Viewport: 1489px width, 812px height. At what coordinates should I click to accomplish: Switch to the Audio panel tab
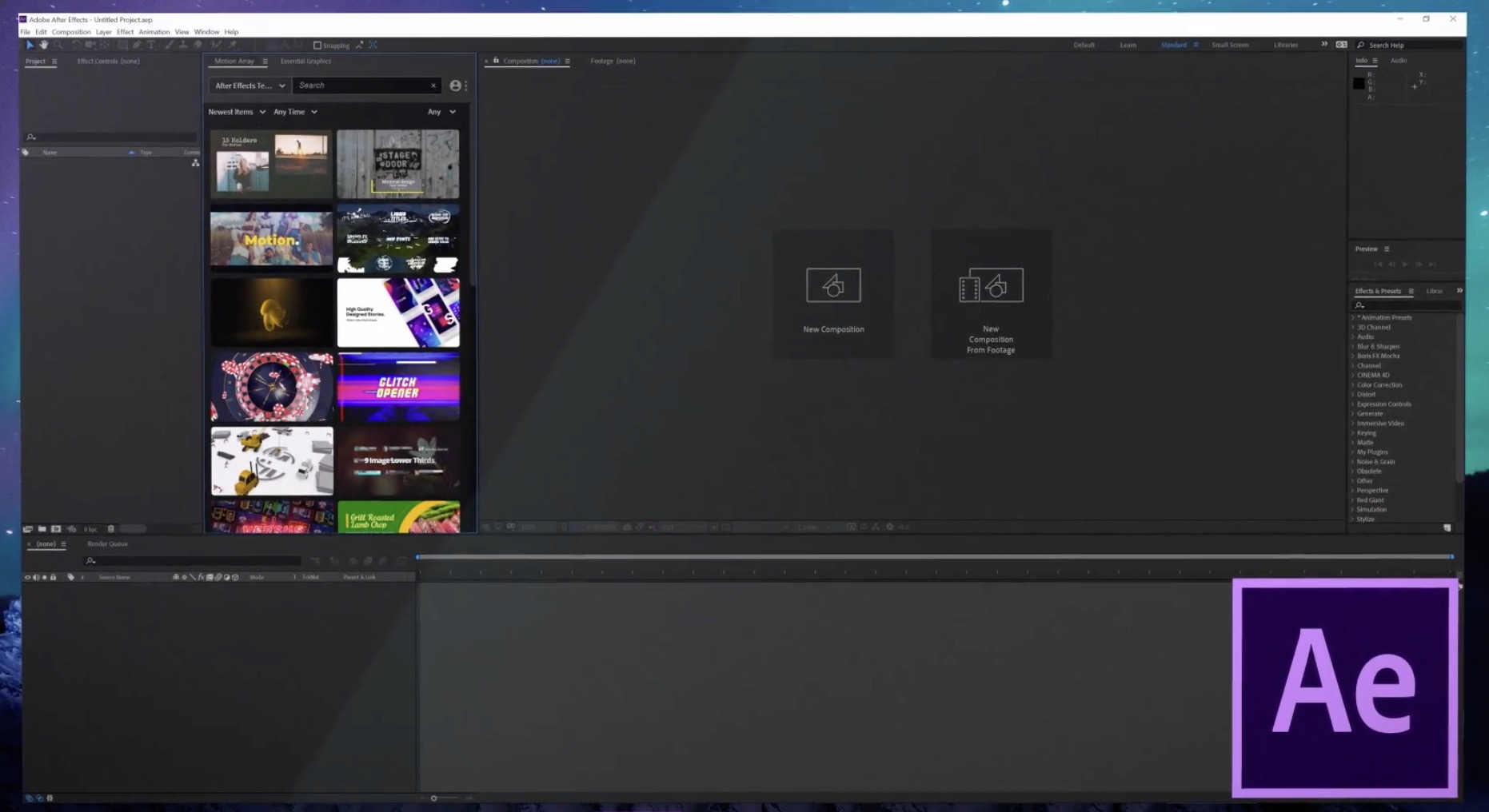[x=1398, y=61]
